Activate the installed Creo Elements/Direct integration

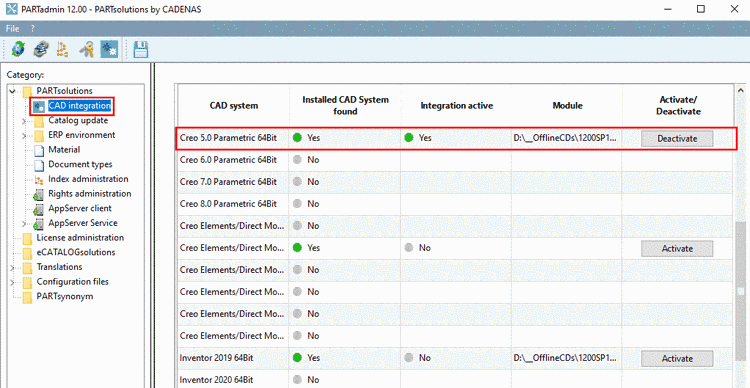pos(677,248)
